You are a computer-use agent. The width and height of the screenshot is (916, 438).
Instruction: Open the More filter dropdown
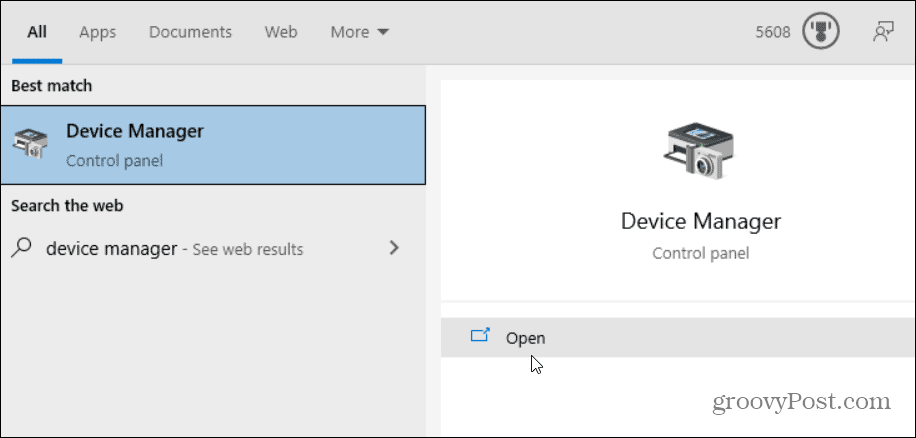pyautogui.click(x=359, y=32)
